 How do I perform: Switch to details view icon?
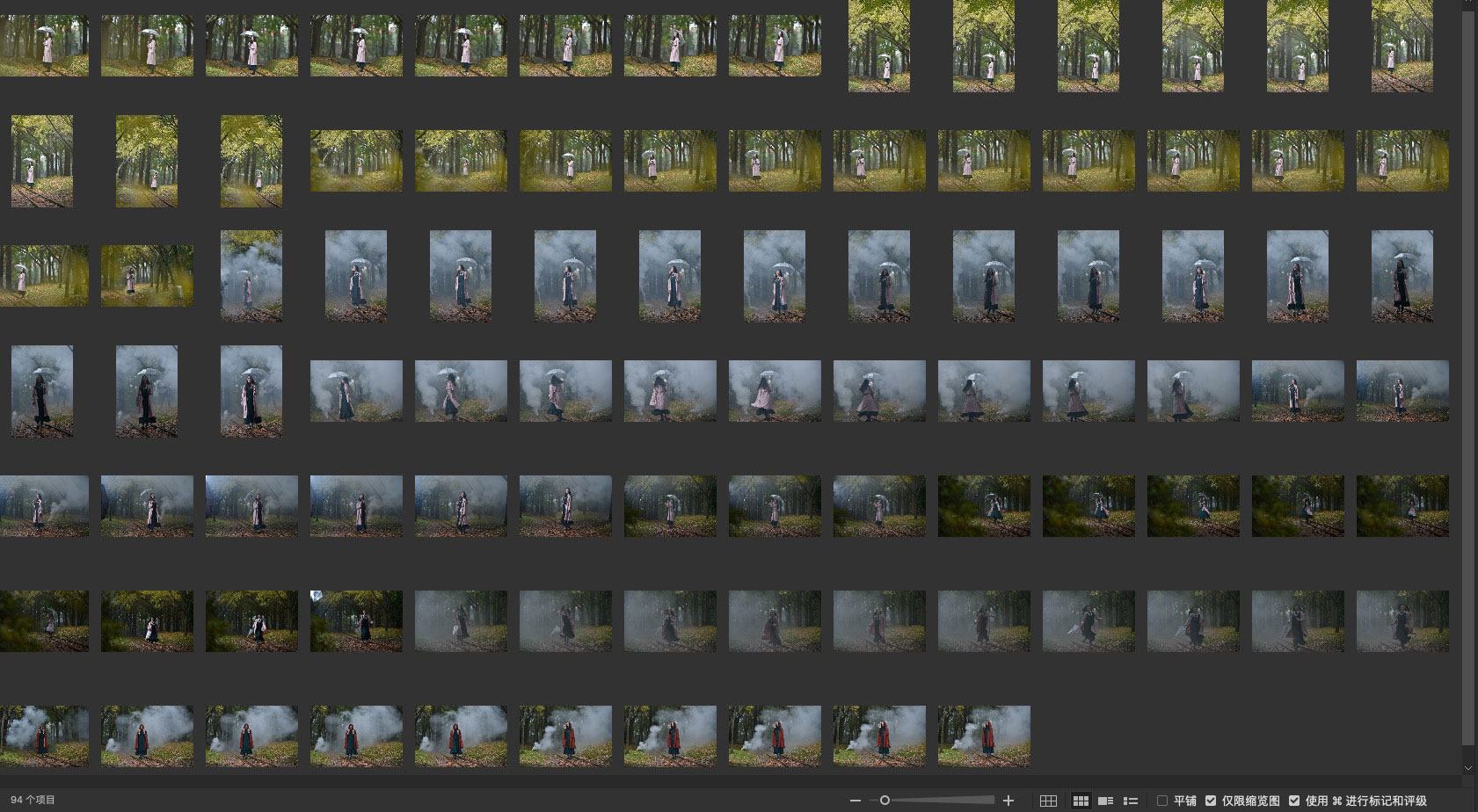pos(1106,801)
